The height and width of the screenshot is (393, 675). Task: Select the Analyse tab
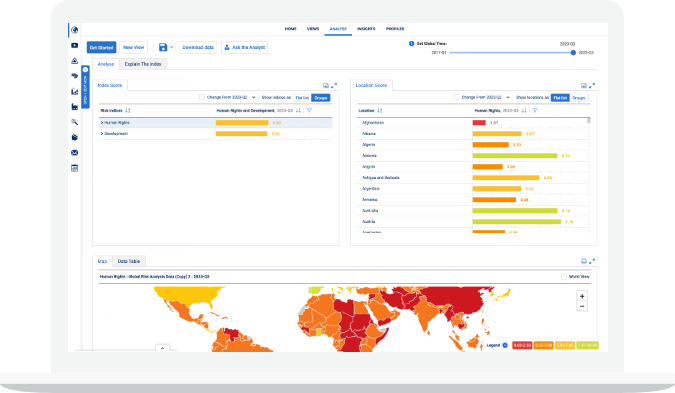pos(106,64)
